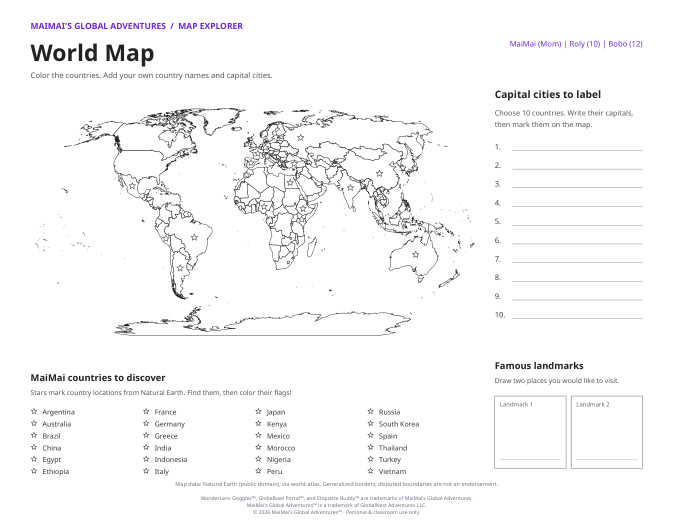Click the star icon beside Greece

point(146,435)
